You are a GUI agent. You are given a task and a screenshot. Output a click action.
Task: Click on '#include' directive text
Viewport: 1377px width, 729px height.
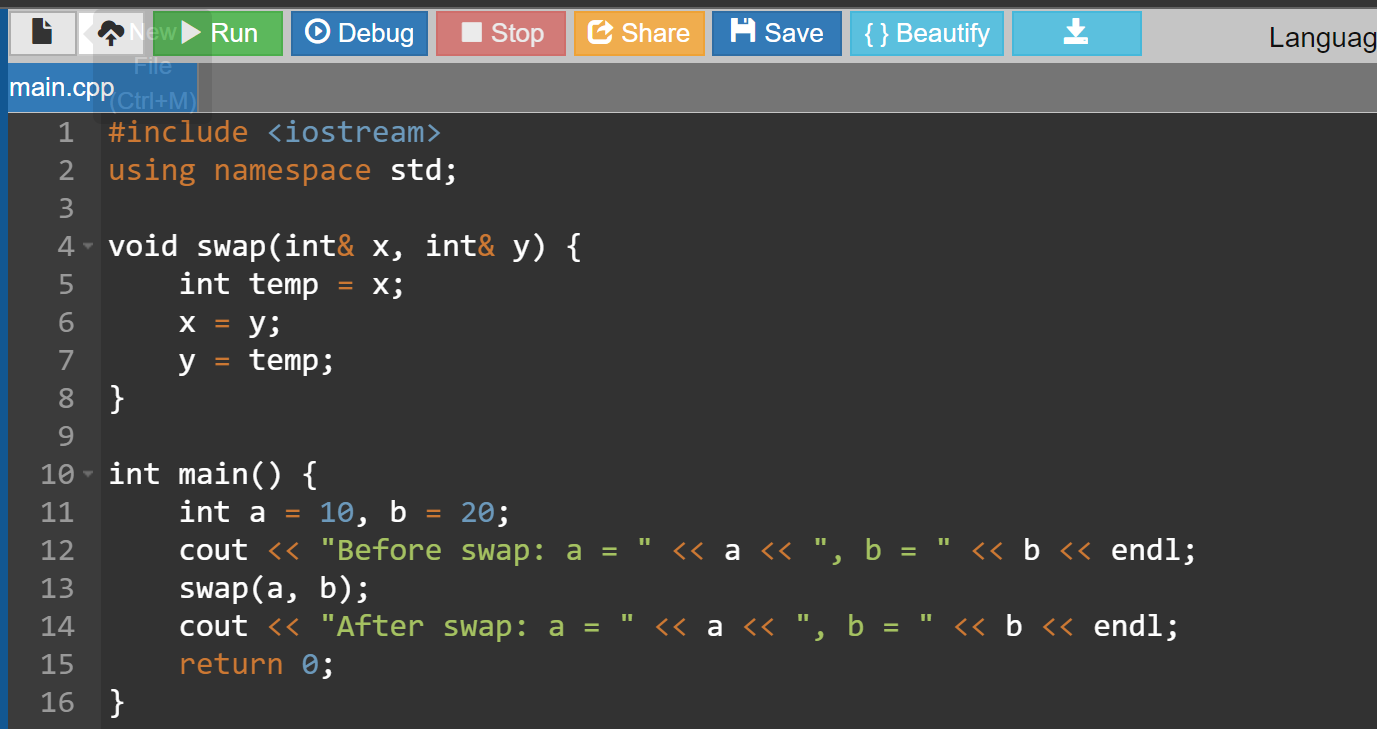pyautogui.click(x=178, y=132)
